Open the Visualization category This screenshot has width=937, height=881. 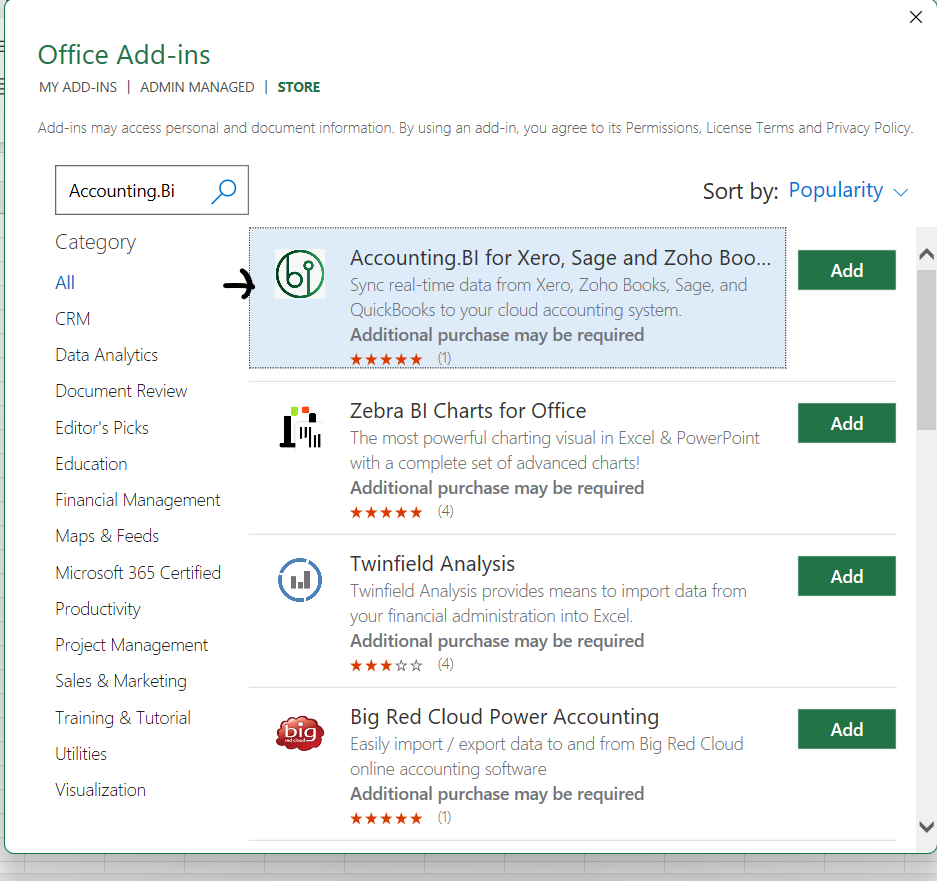click(x=100, y=790)
